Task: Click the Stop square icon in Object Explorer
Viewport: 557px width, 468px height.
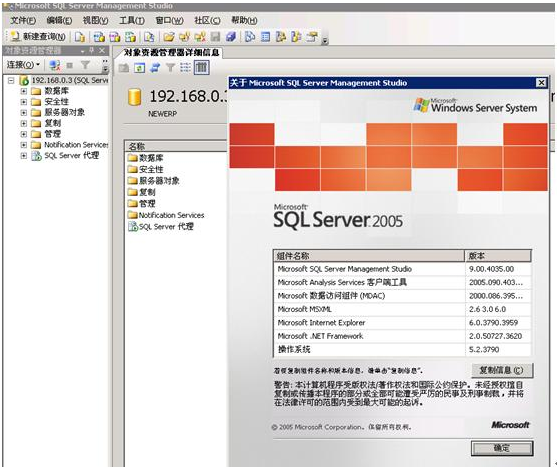Action: [70, 65]
